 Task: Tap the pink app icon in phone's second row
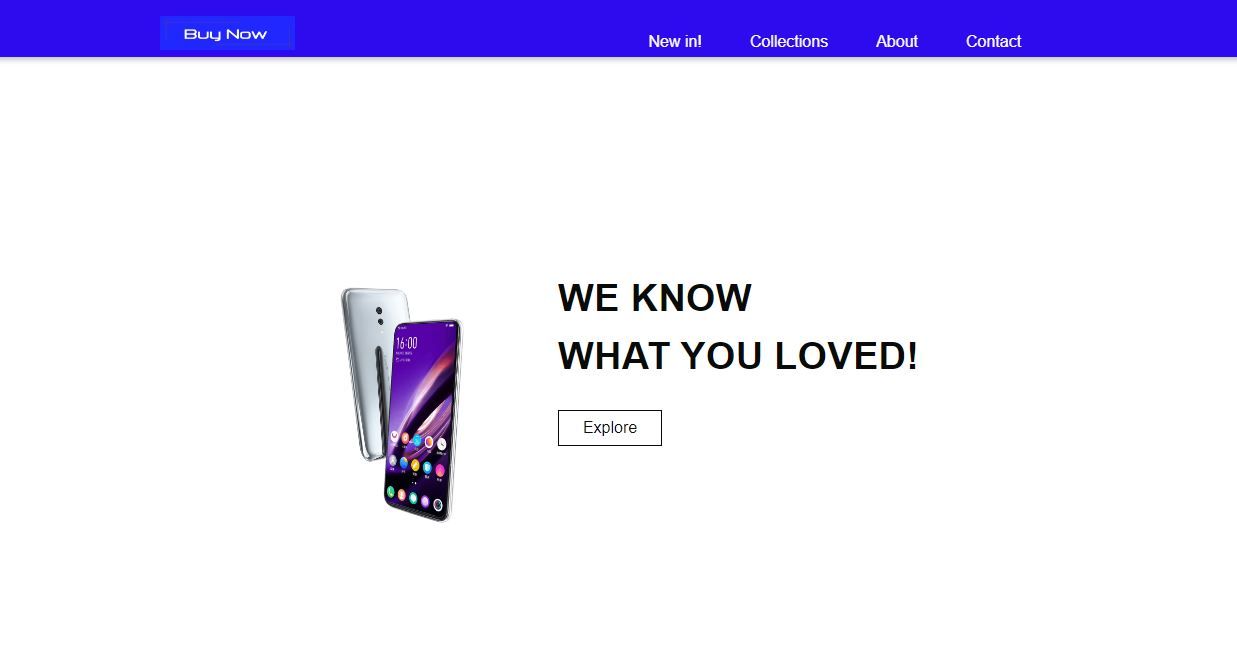(440, 470)
